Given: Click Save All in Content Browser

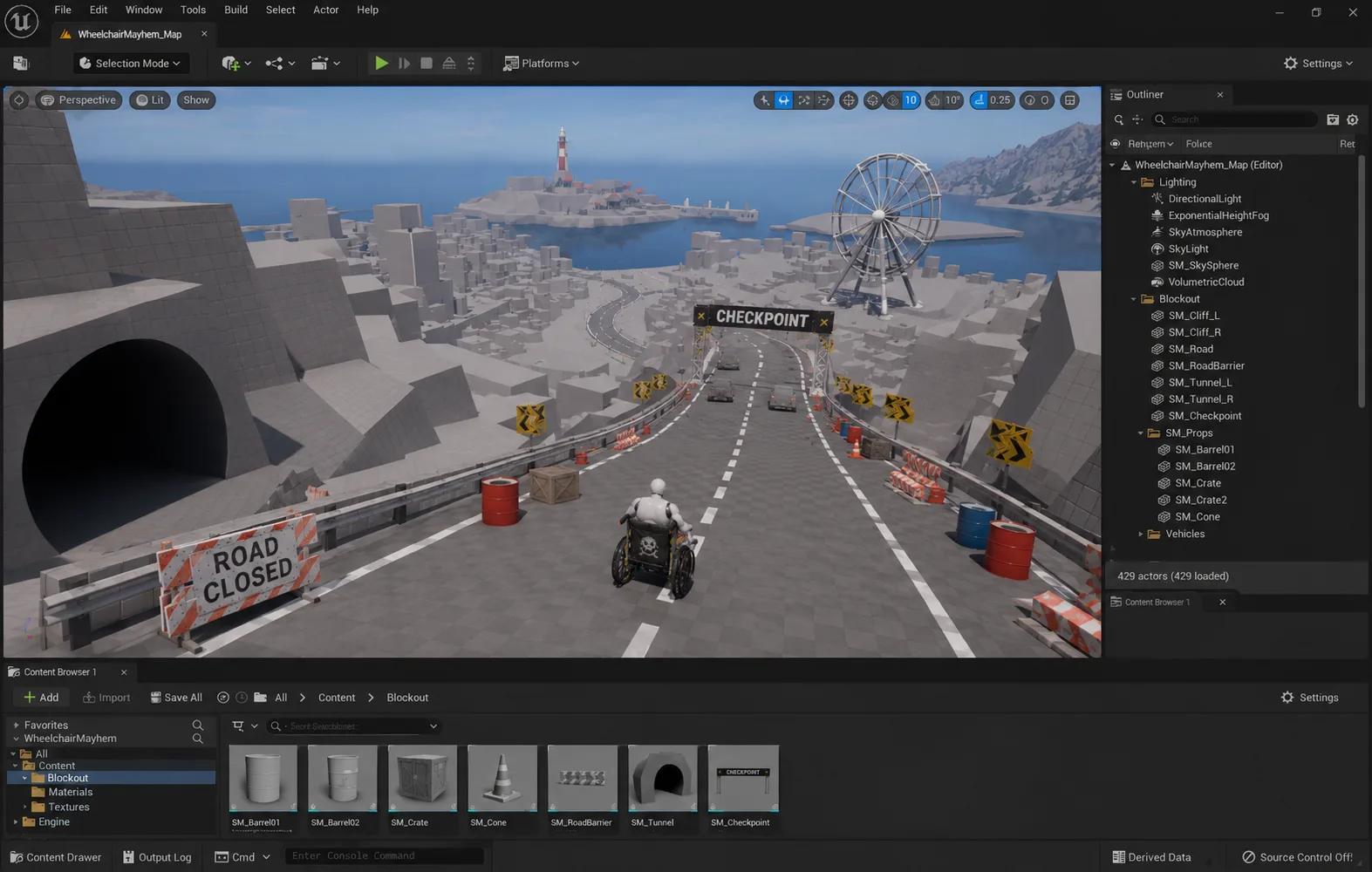Looking at the screenshot, I should [x=176, y=698].
